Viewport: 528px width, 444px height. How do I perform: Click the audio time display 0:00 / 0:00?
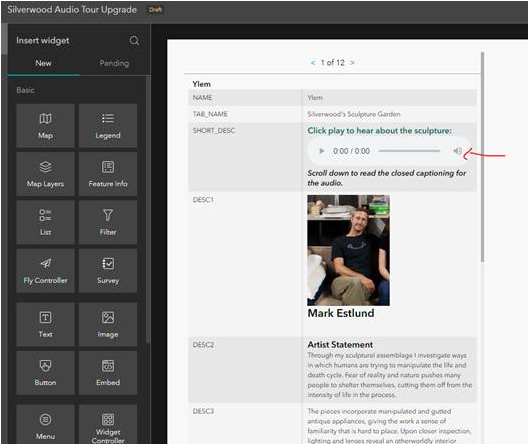click(351, 151)
